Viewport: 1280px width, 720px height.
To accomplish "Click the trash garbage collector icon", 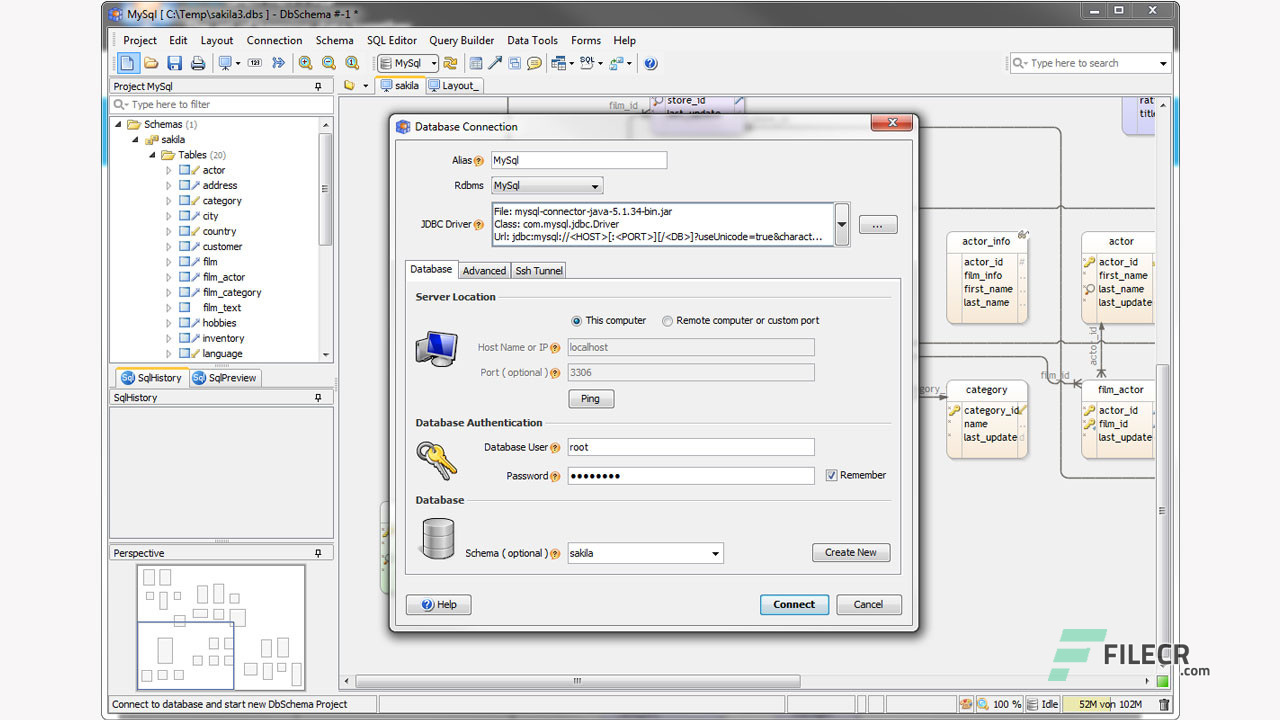I will click(1164, 704).
